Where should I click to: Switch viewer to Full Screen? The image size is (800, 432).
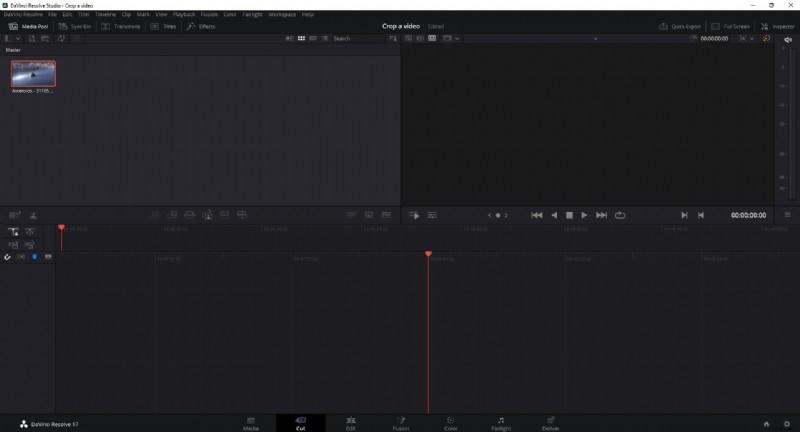pos(731,26)
